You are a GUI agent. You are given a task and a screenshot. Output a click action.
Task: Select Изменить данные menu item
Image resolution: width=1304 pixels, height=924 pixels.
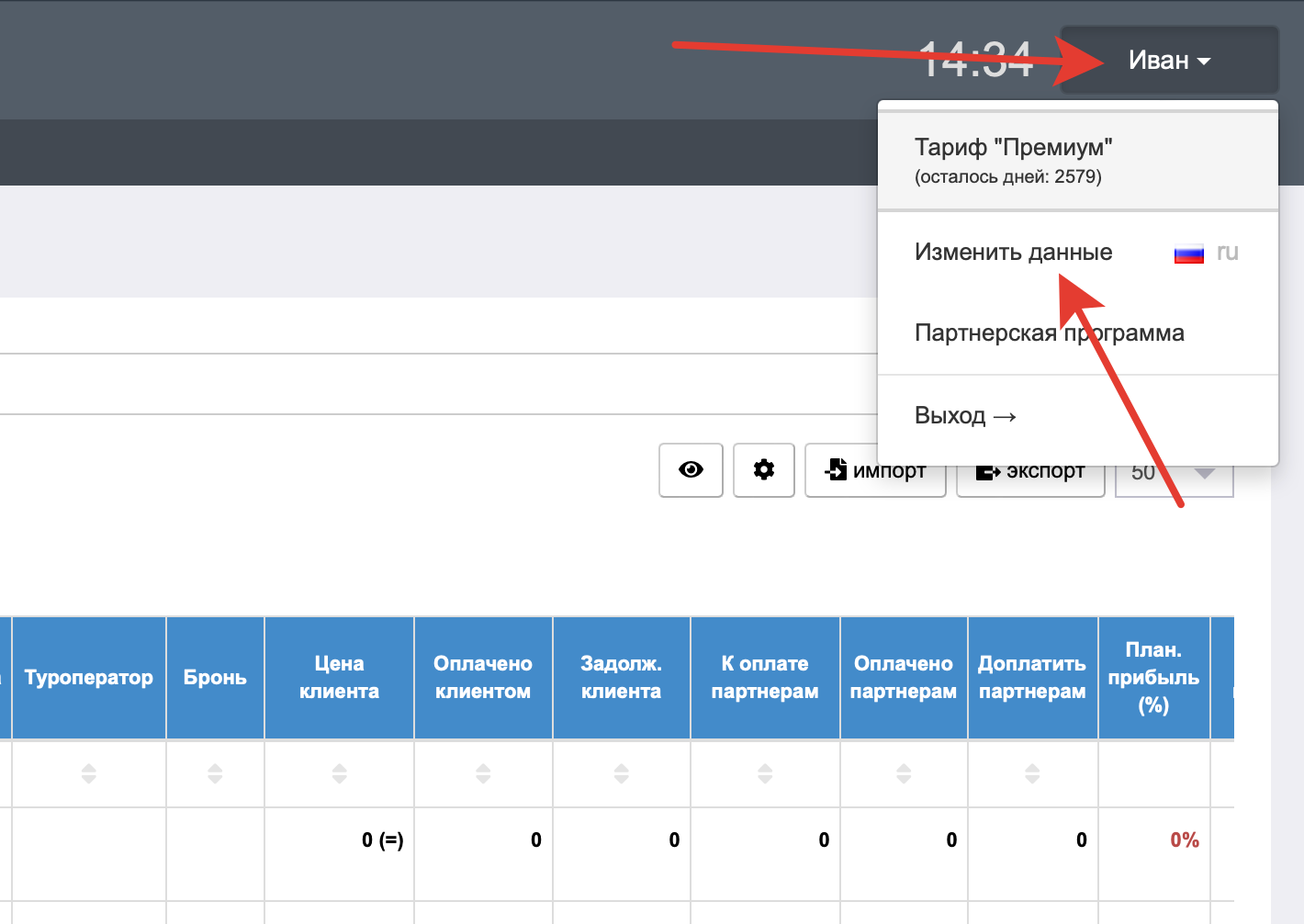1013,253
